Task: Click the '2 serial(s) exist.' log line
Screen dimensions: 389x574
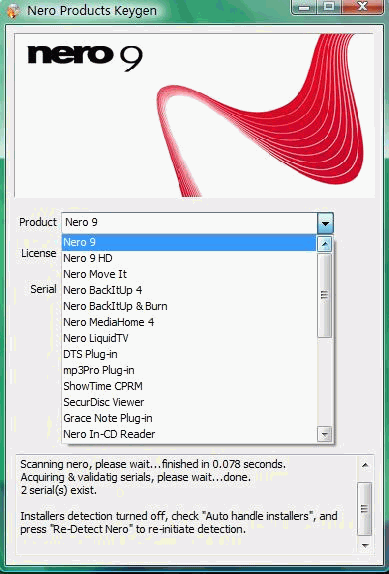Action: click(x=59, y=490)
